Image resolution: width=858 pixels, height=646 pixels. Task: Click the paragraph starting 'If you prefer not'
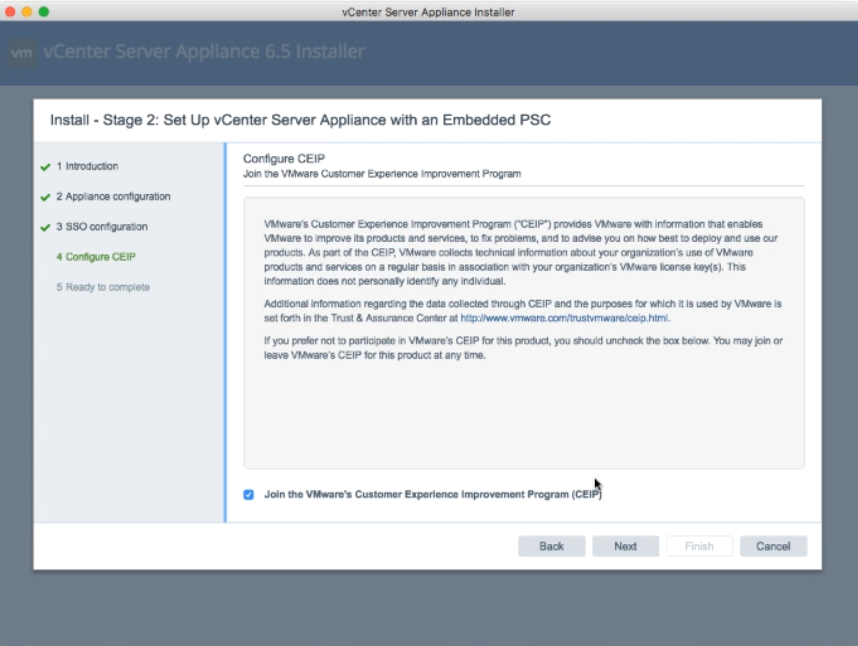click(x=523, y=348)
